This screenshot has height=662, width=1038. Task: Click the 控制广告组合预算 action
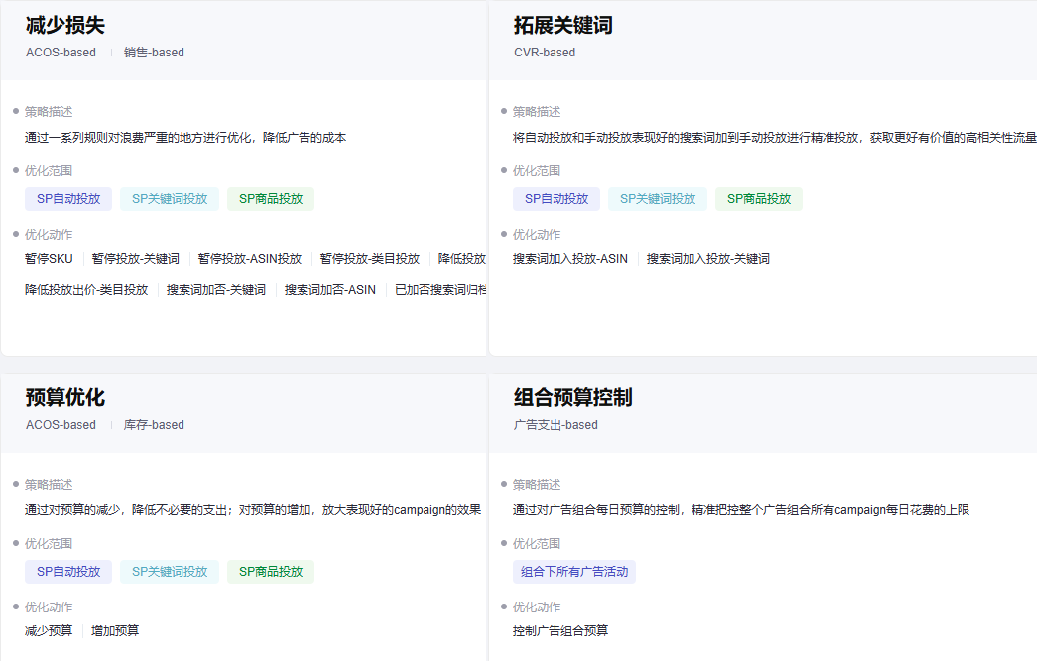click(x=559, y=630)
